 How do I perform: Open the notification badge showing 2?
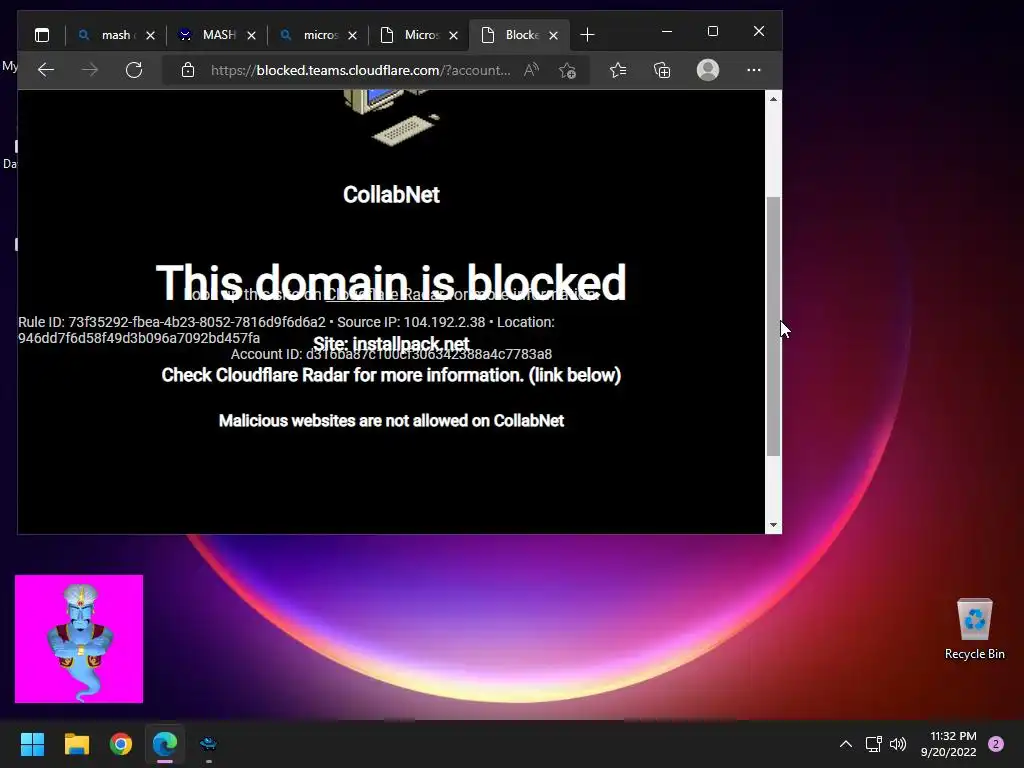(996, 744)
